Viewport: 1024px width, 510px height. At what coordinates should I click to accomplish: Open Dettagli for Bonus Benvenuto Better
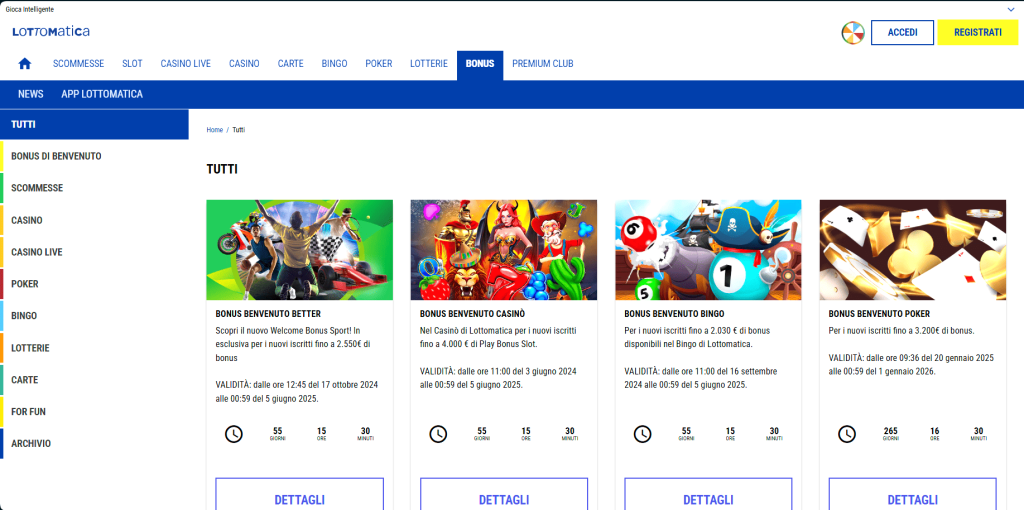(299, 497)
